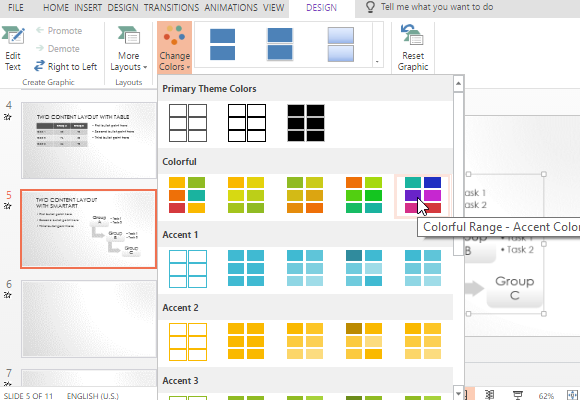Select slide 4 thumbnail with table
This screenshot has width=580, height=400.
pyautogui.click(x=89, y=141)
